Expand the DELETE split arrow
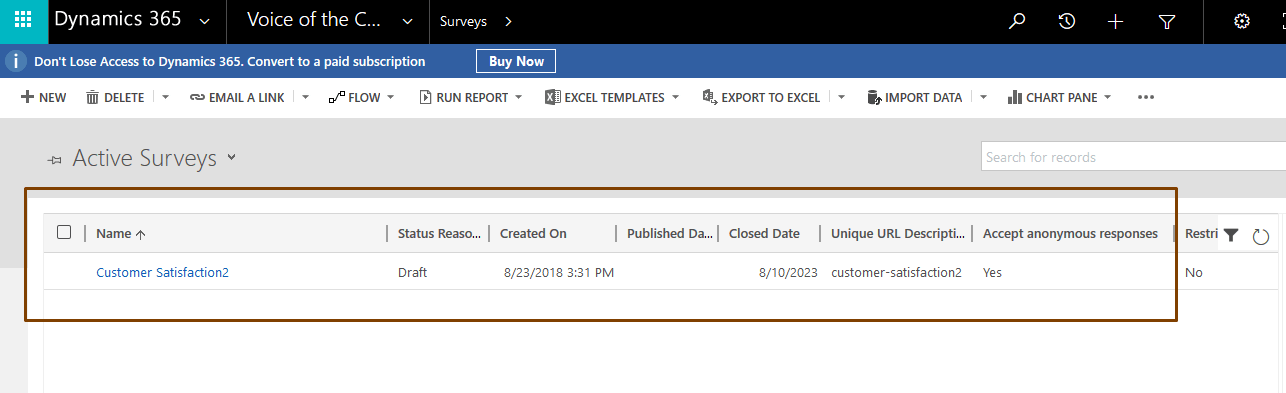This screenshot has width=1286, height=393. (165, 97)
